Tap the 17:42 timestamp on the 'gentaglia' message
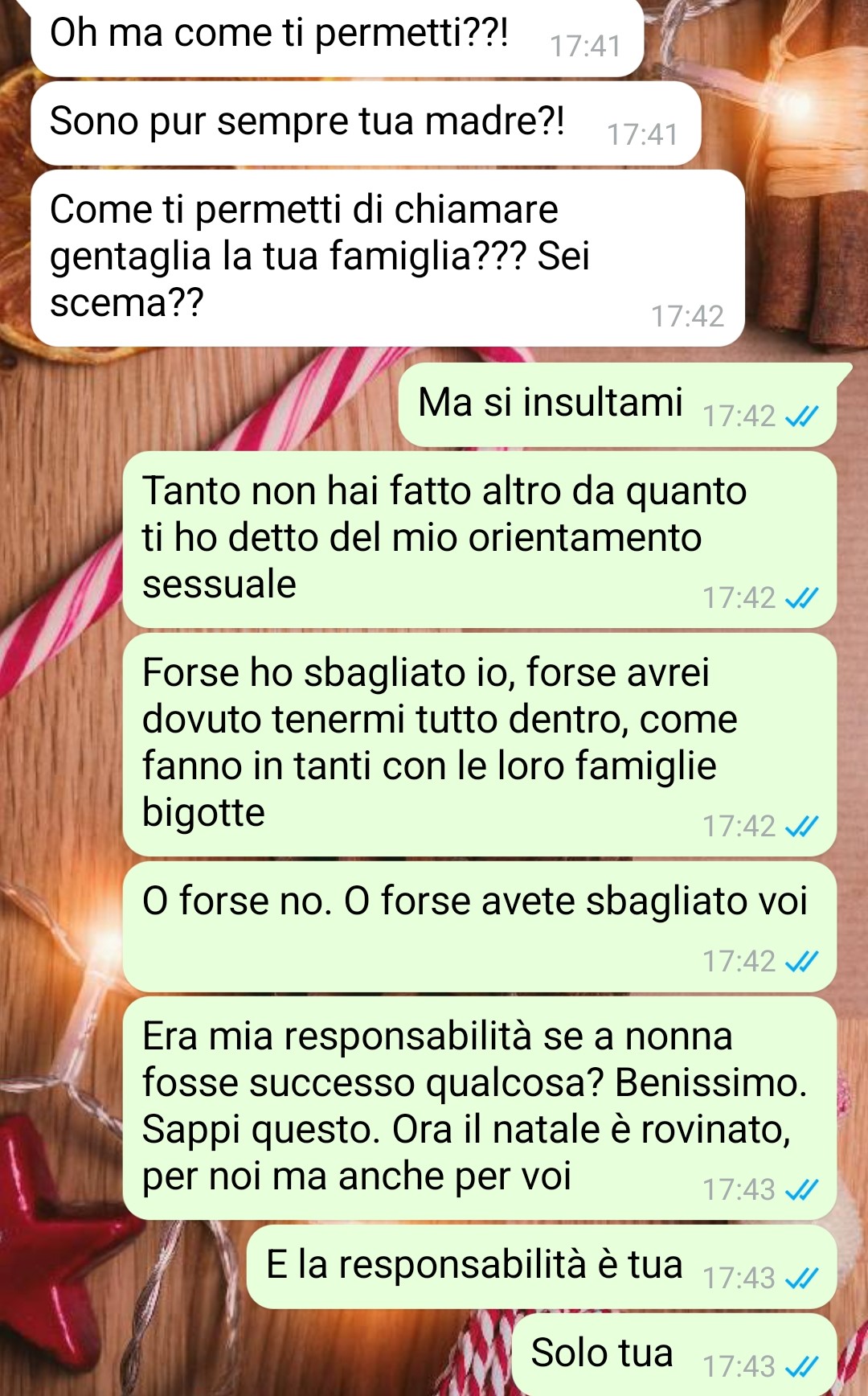 tap(687, 317)
